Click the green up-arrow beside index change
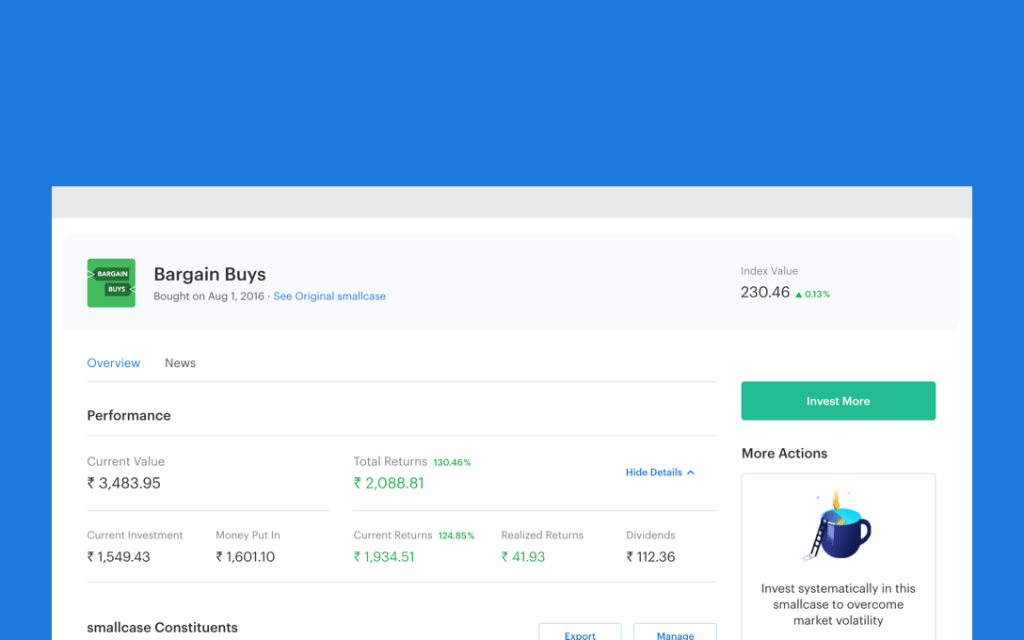 [x=798, y=294]
